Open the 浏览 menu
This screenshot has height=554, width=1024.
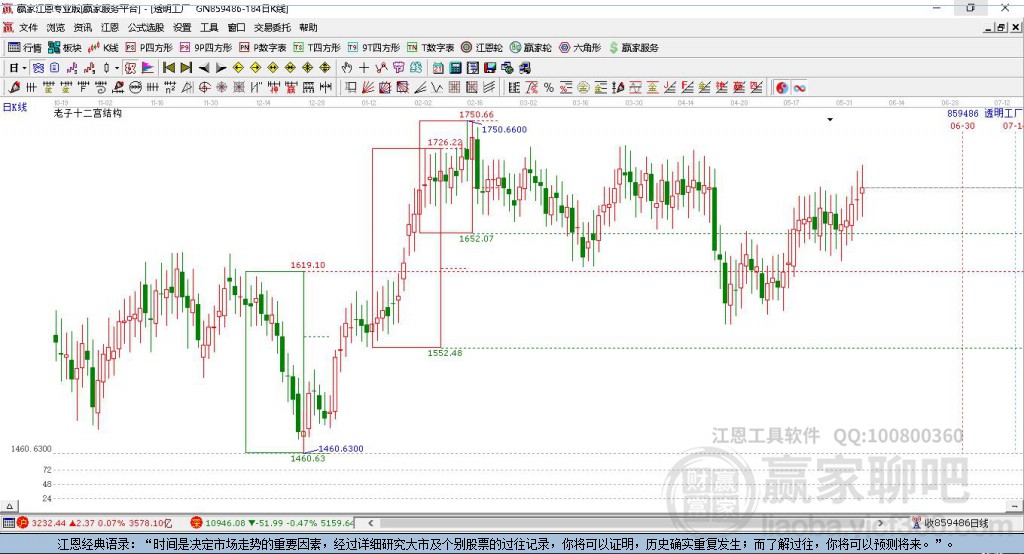pos(56,27)
